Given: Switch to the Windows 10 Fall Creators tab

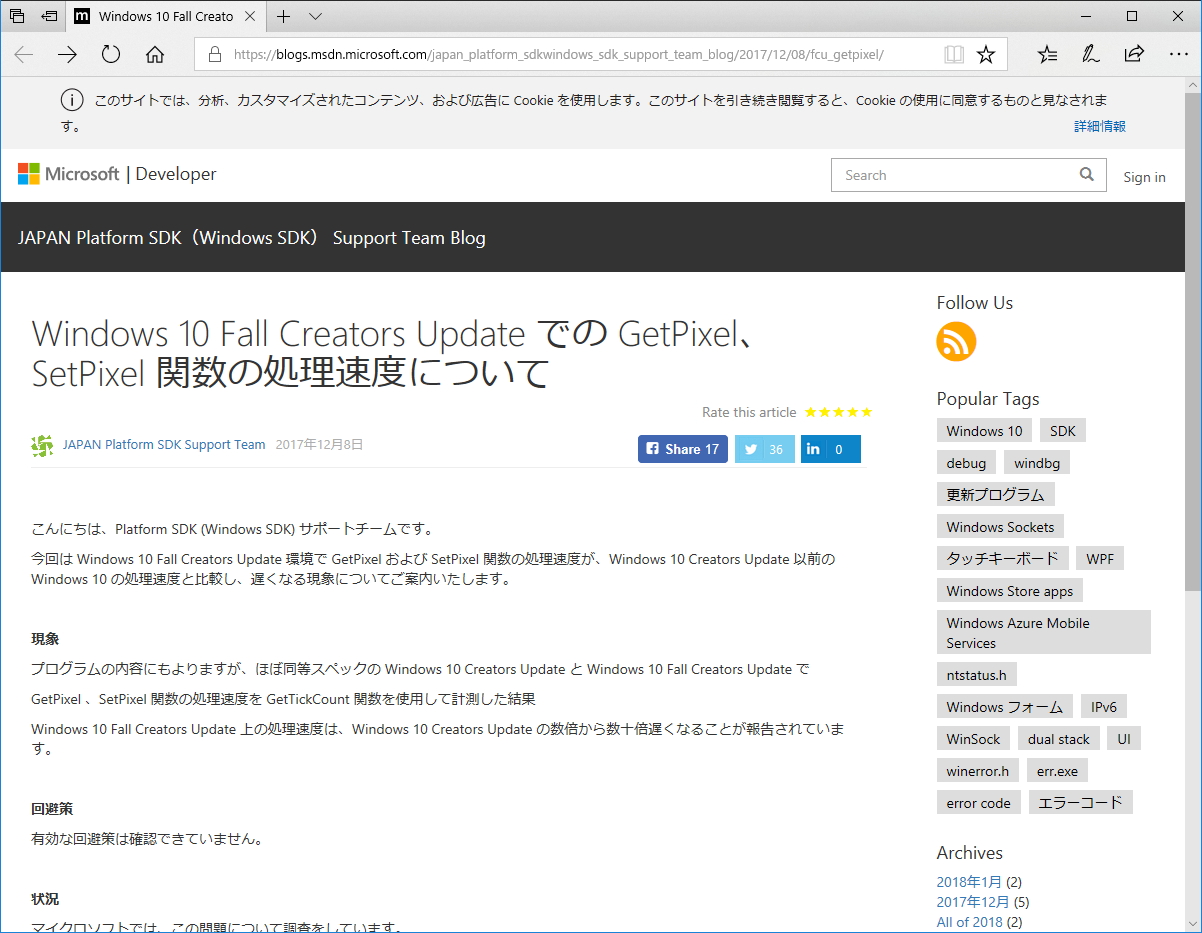Looking at the screenshot, I should click(165, 16).
